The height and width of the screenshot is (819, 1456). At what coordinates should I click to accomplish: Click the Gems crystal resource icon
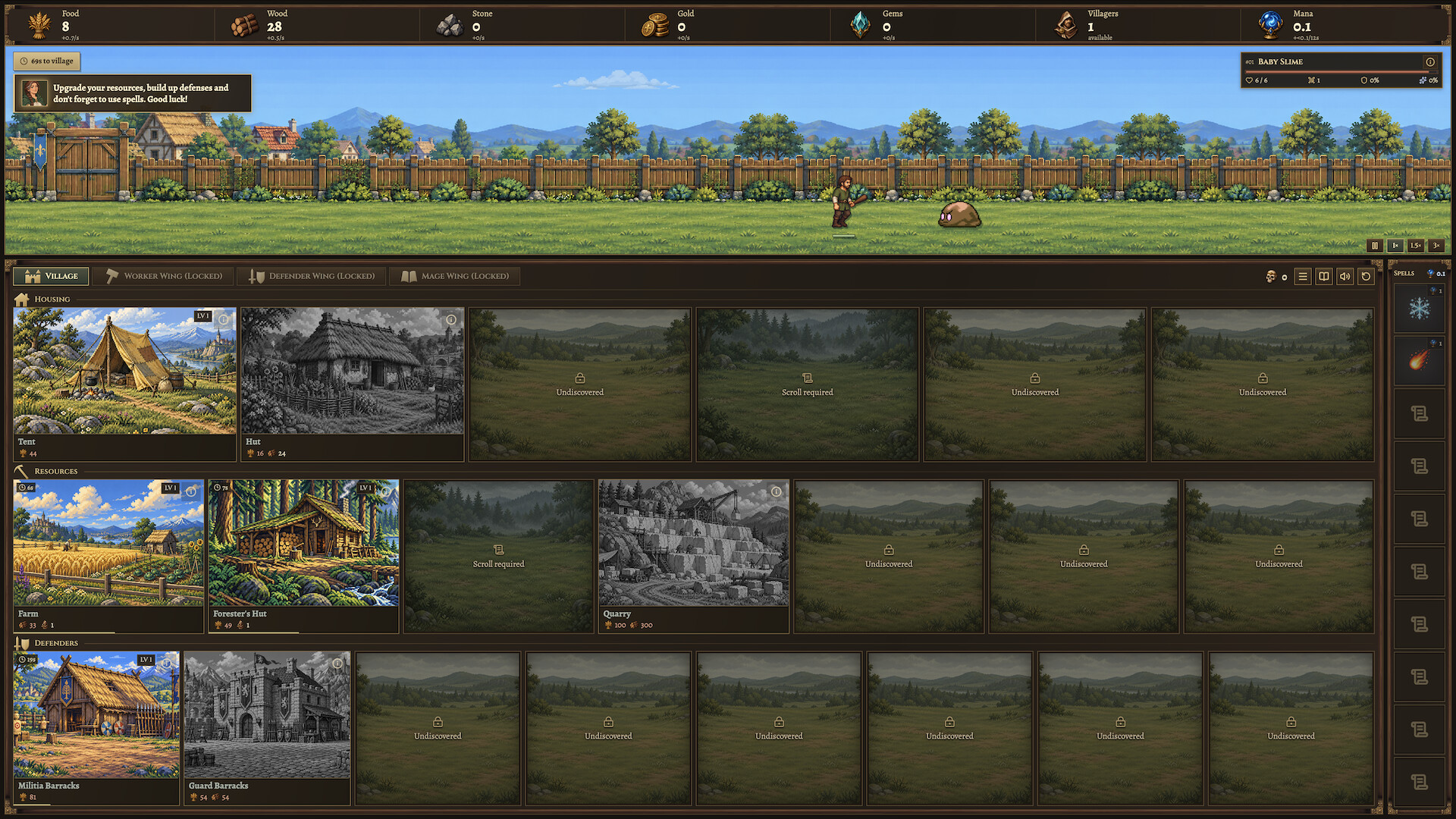pyautogui.click(x=860, y=25)
